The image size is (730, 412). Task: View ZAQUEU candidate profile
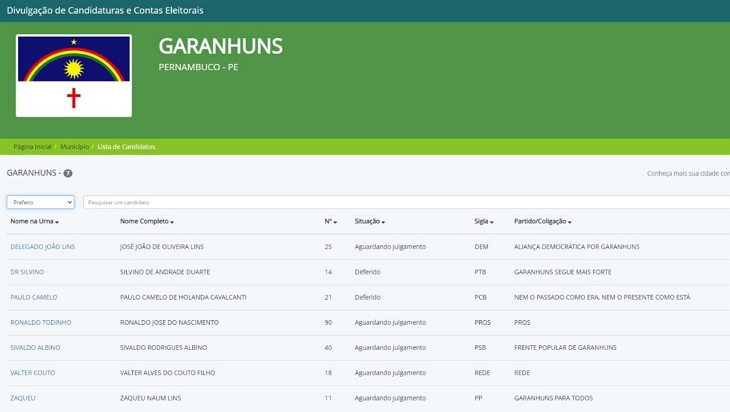tap(22, 398)
